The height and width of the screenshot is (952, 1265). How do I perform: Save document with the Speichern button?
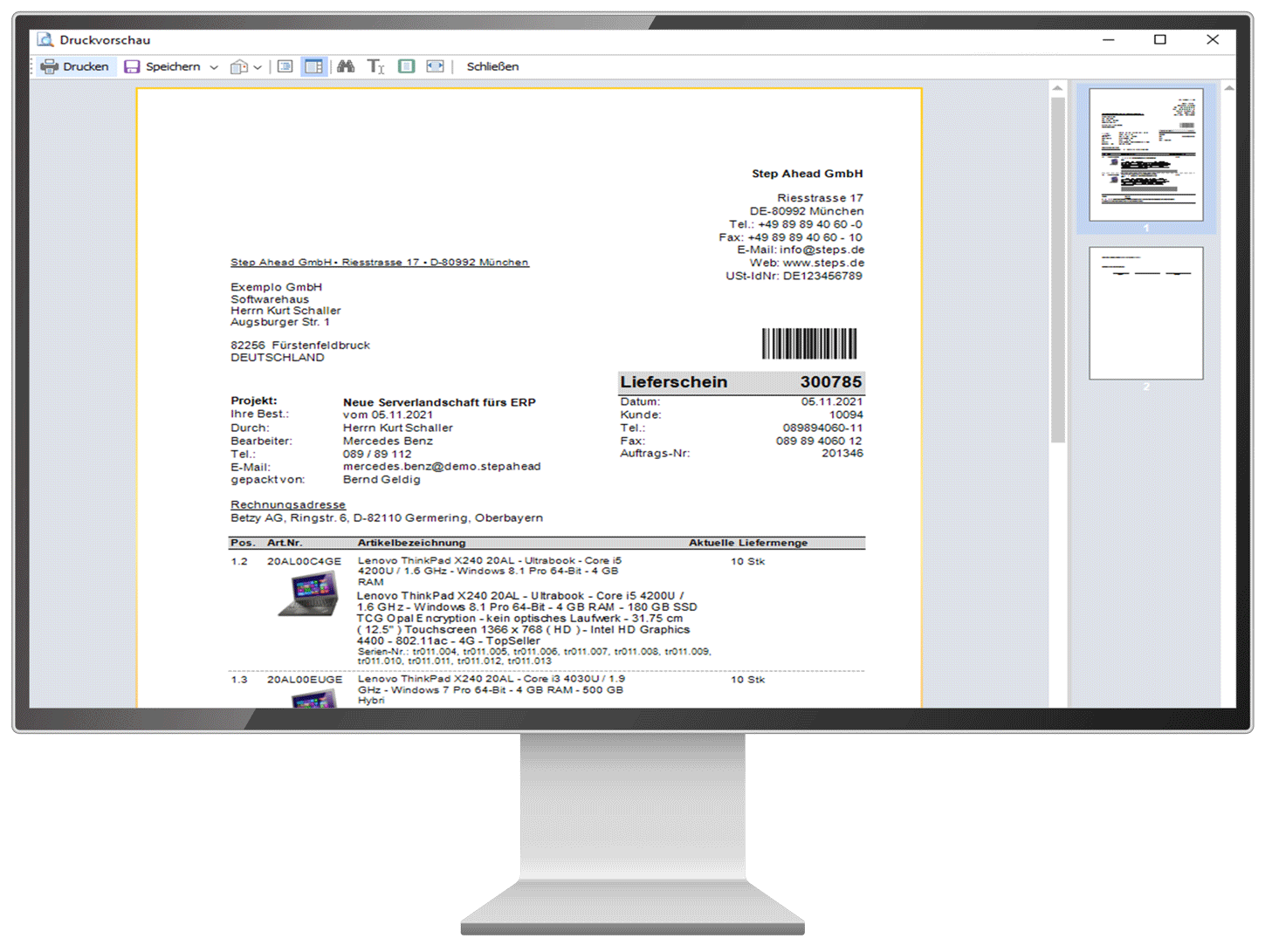point(162,66)
